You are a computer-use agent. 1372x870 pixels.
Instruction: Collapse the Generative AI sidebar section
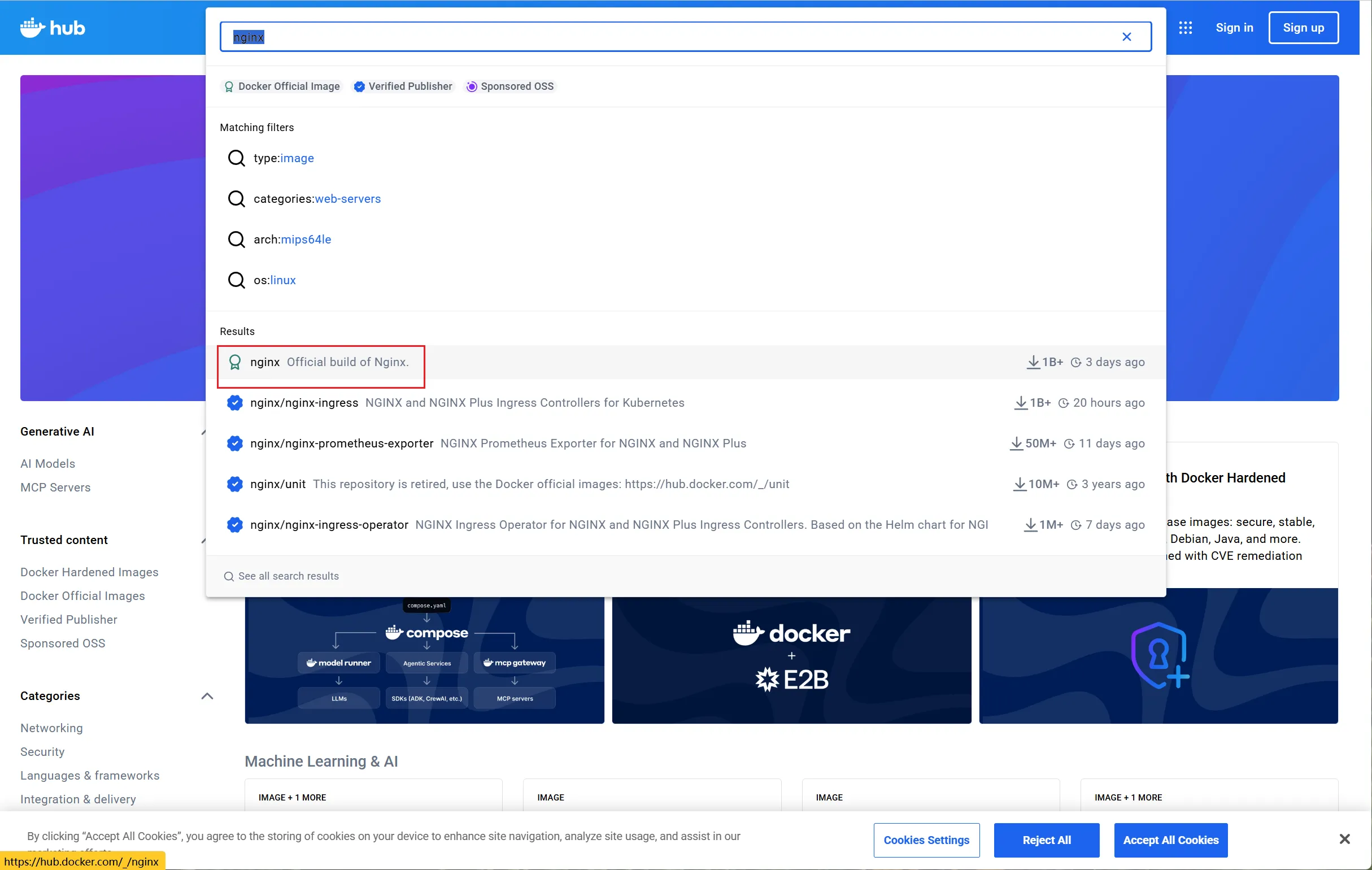(203, 432)
